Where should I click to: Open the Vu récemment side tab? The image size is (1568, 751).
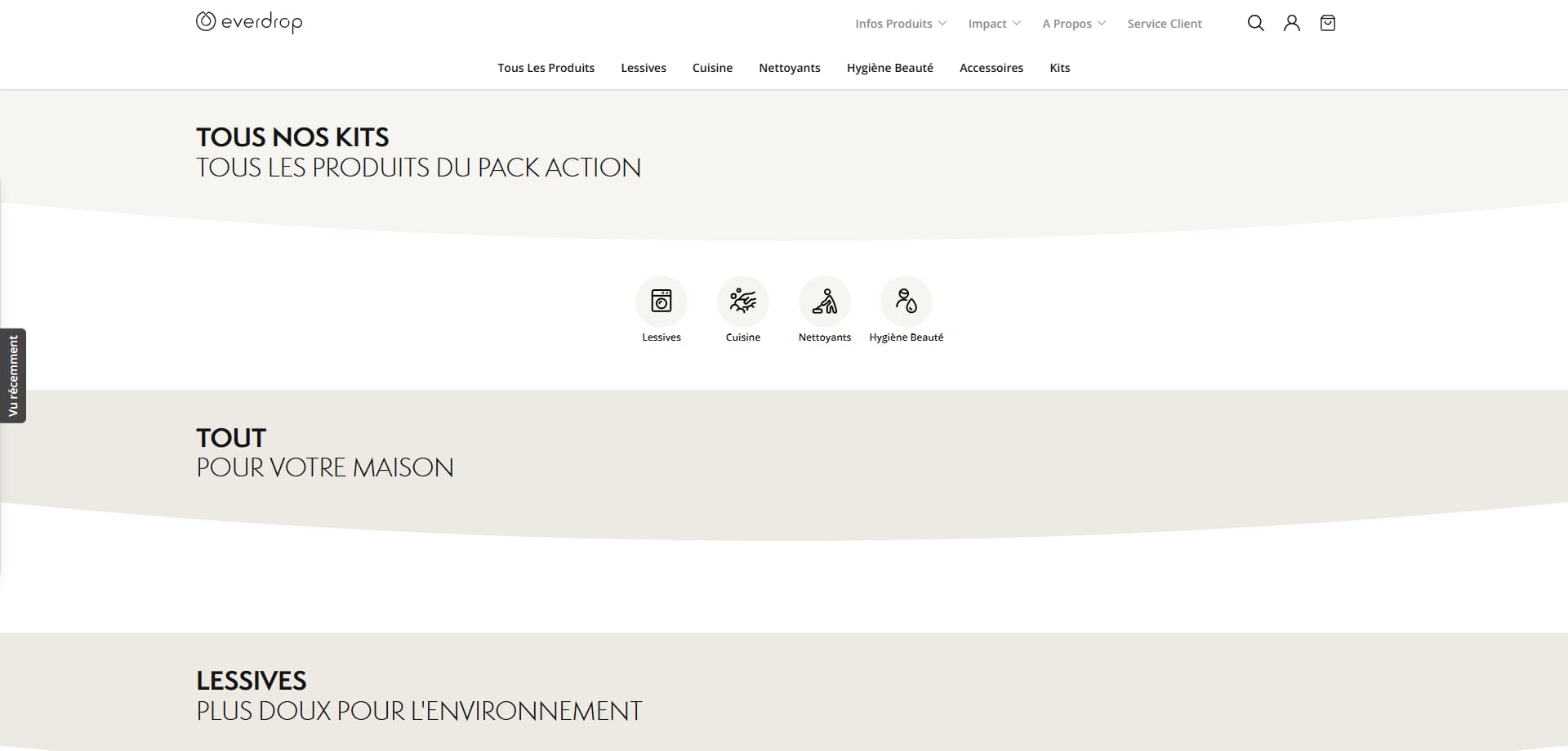13,376
